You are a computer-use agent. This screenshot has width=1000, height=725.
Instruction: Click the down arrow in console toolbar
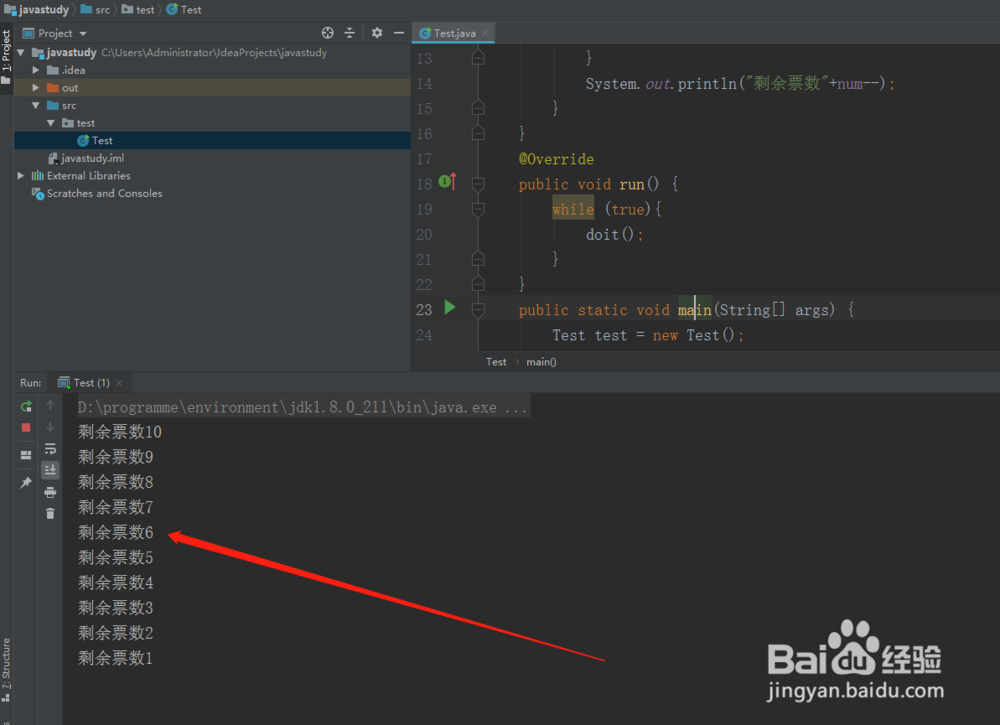[50, 427]
